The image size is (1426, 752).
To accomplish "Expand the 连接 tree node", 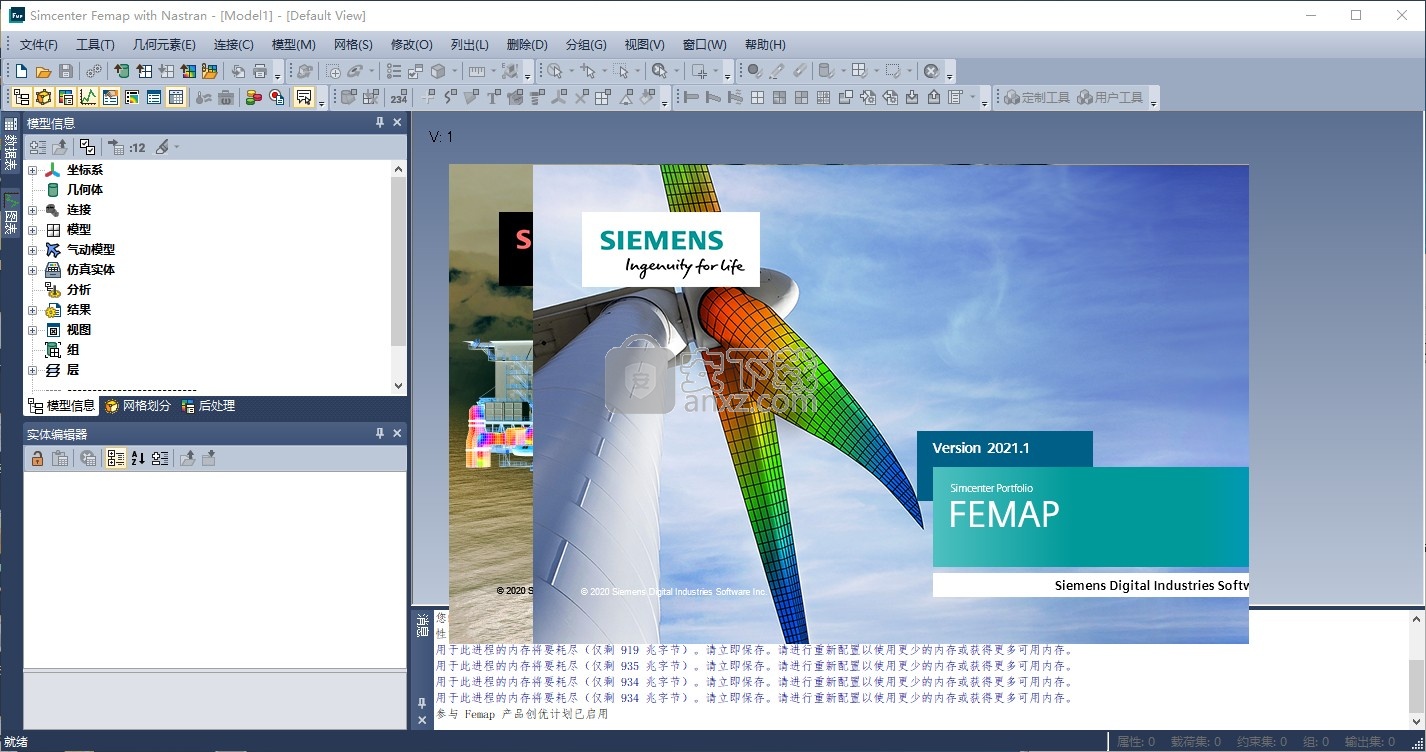I will click(32, 210).
